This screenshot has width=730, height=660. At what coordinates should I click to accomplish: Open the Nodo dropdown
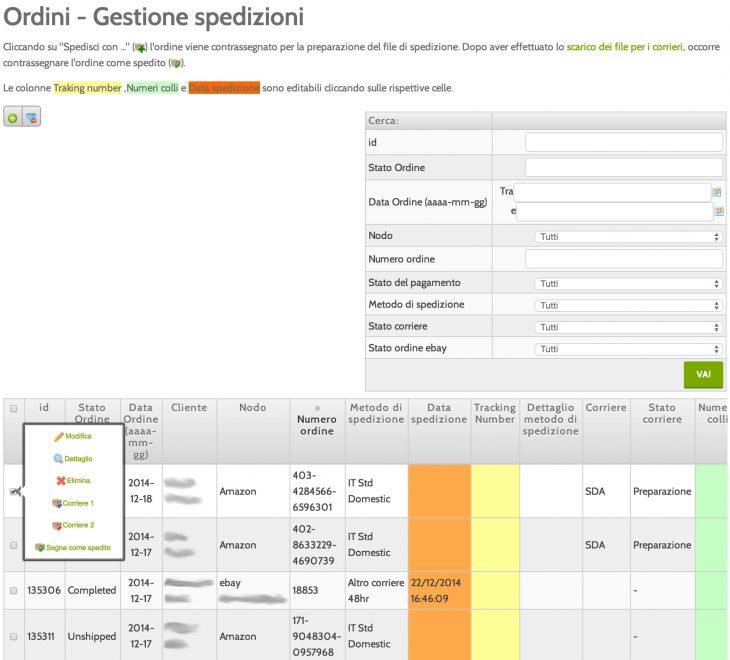tap(629, 236)
